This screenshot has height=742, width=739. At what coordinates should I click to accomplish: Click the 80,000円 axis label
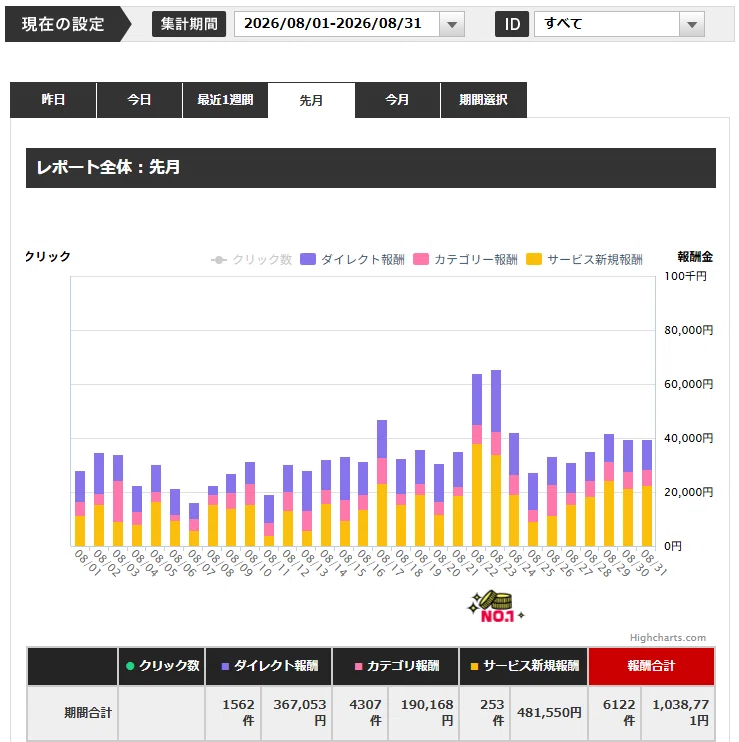click(x=688, y=330)
